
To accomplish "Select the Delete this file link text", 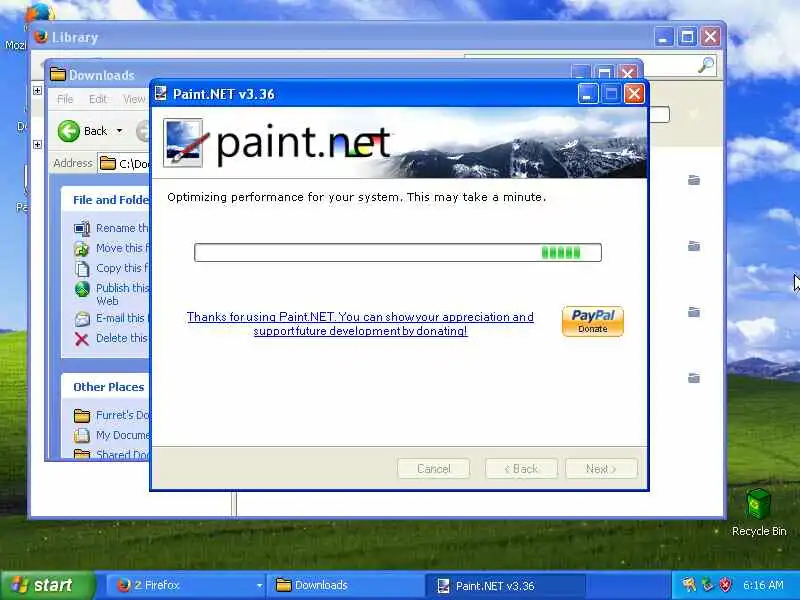I will coord(122,338).
